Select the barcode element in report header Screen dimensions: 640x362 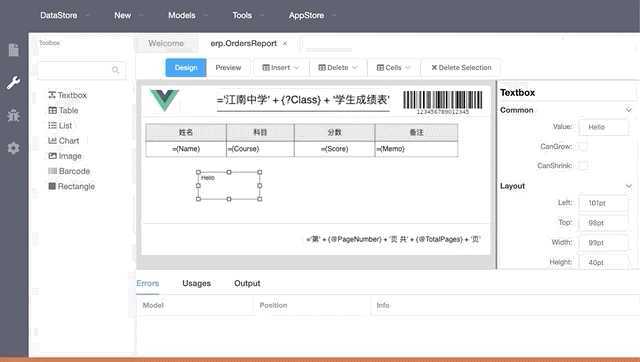[x=442, y=102]
